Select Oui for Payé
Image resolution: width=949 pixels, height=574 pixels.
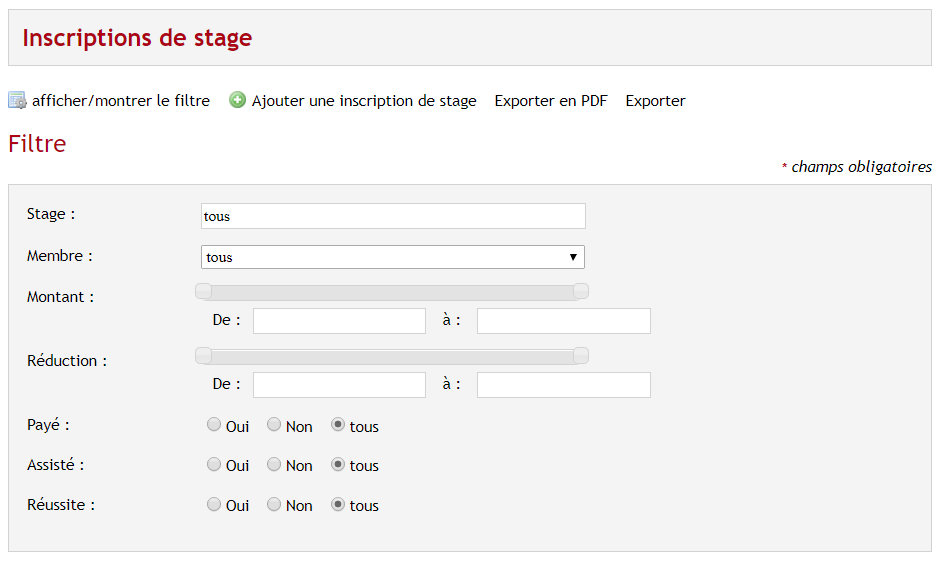click(x=214, y=424)
